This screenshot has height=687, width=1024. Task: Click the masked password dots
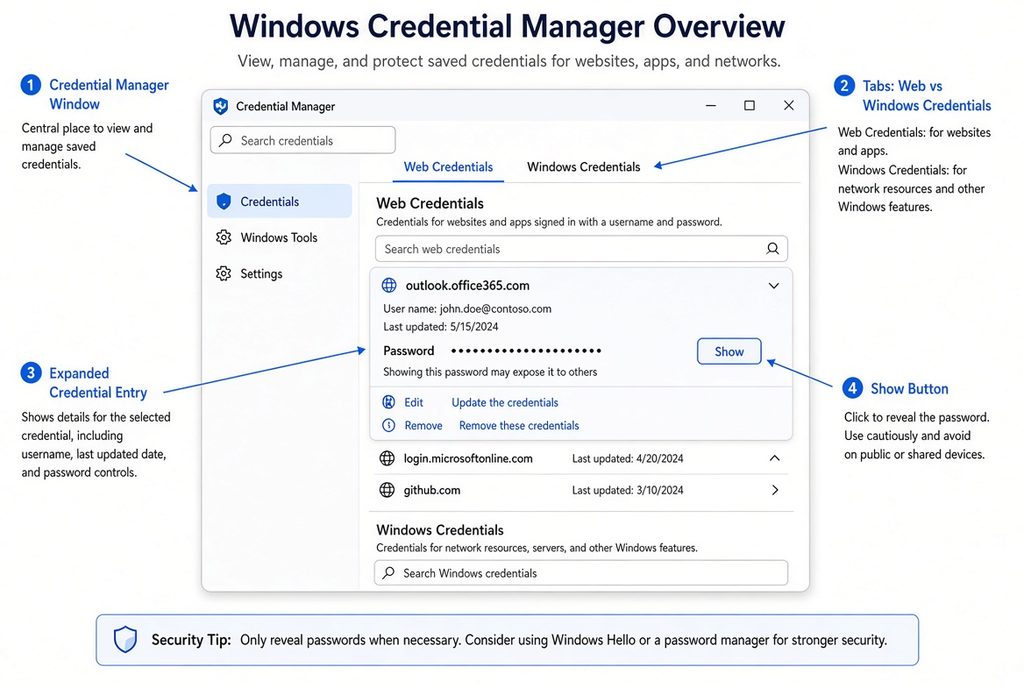526,351
